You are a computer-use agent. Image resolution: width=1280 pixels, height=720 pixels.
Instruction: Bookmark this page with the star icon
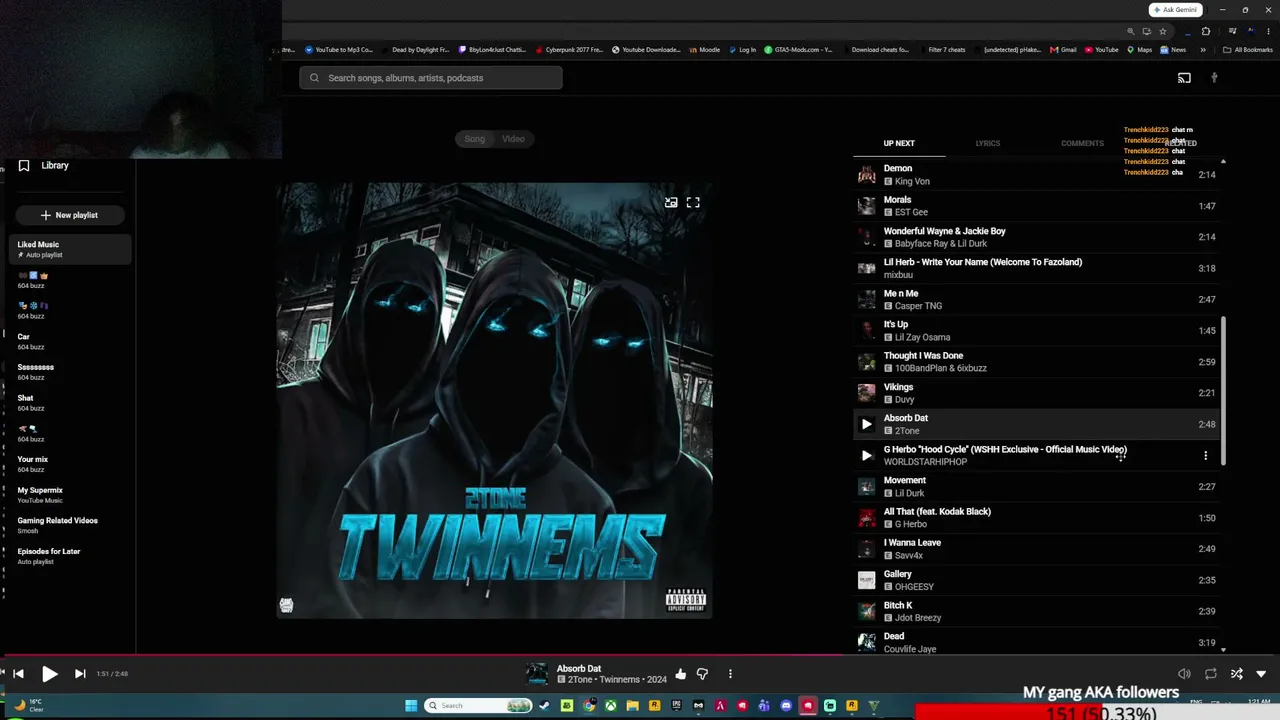tap(1163, 31)
